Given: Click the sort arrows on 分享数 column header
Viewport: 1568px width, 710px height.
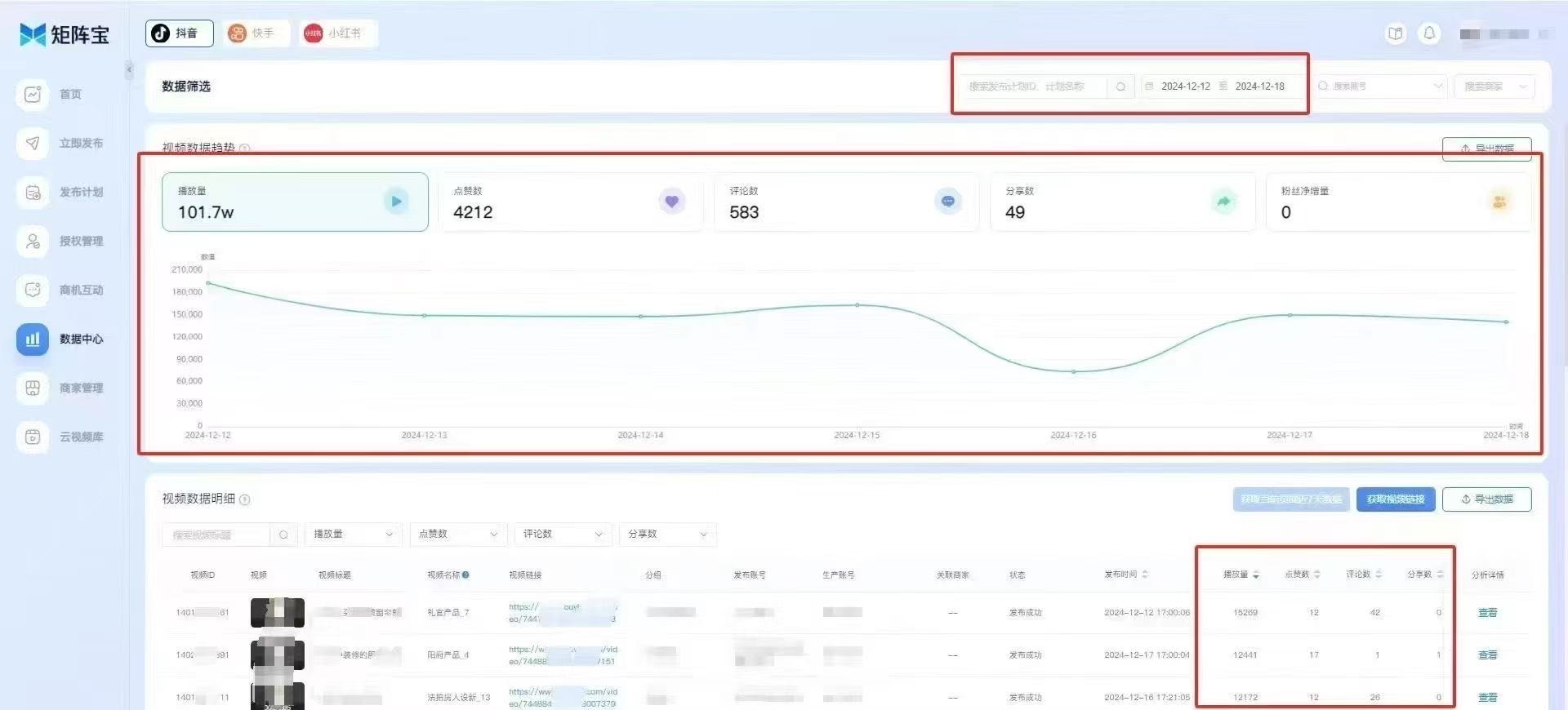Looking at the screenshot, I should (x=1440, y=575).
